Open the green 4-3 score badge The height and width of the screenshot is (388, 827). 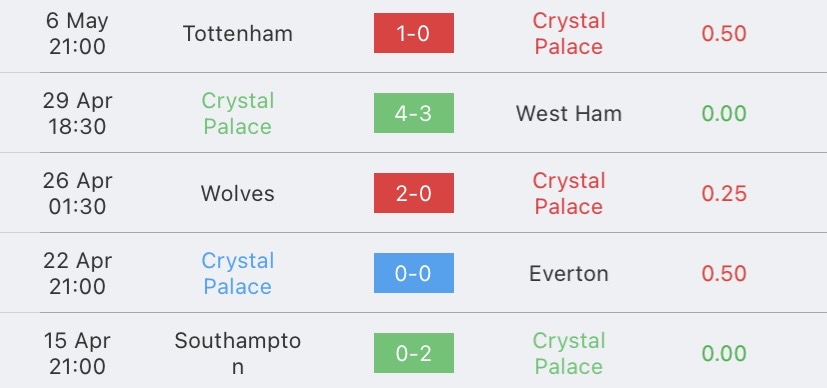pos(414,113)
